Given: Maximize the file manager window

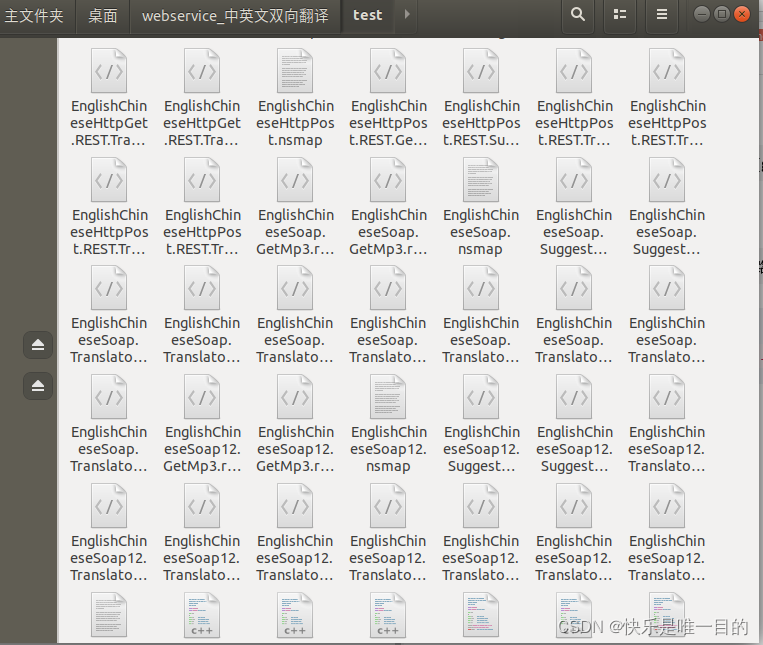Looking at the screenshot, I should (722, 14).
